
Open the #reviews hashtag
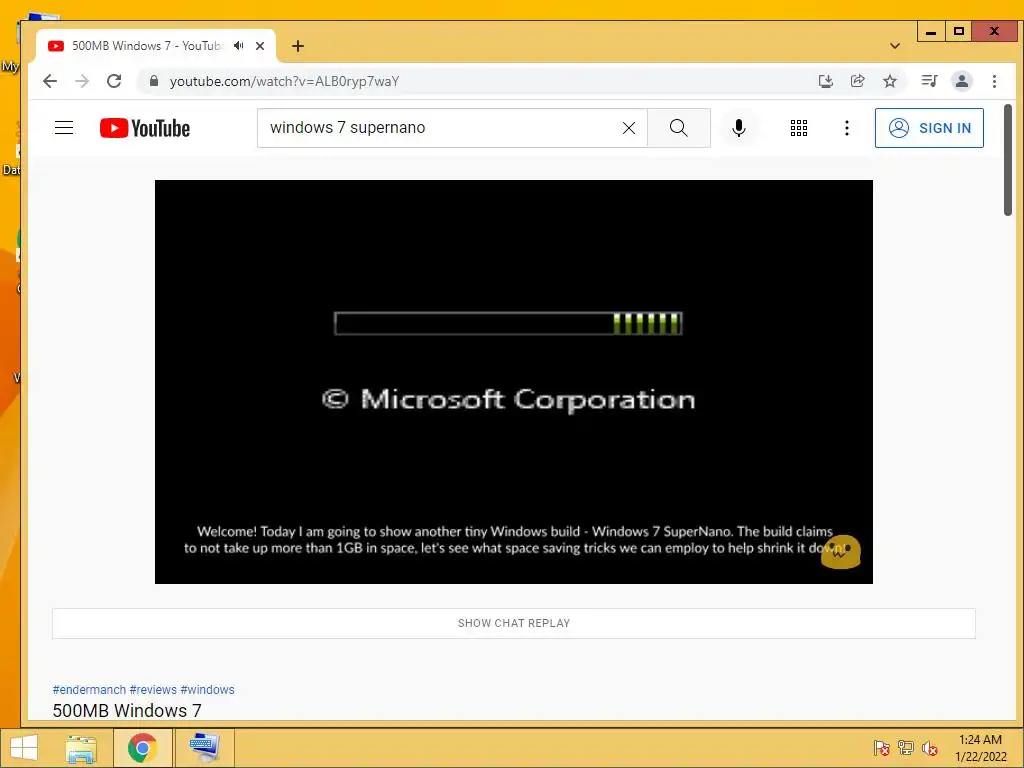153,690
